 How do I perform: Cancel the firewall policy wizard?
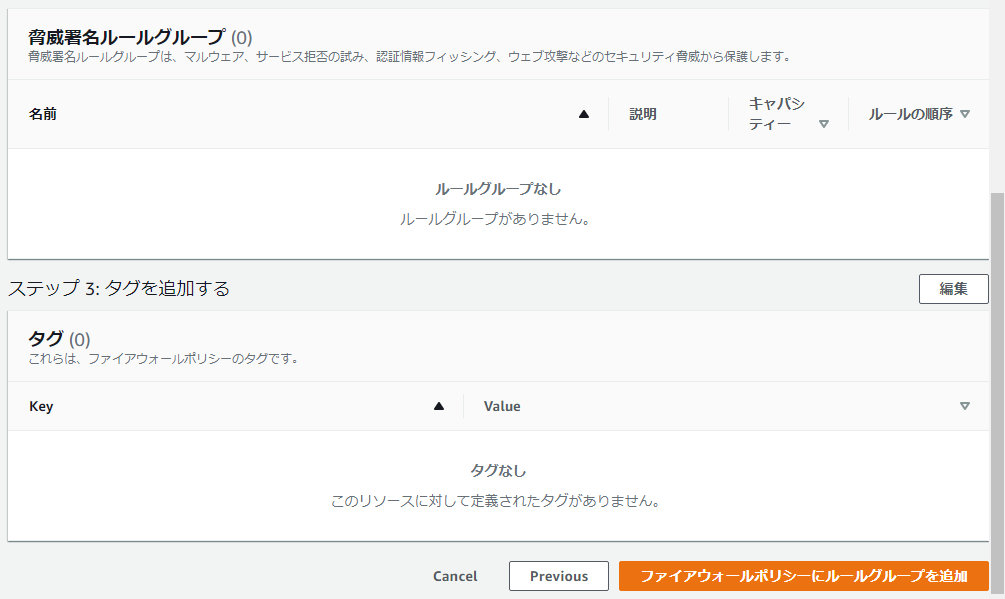[455, 576]
